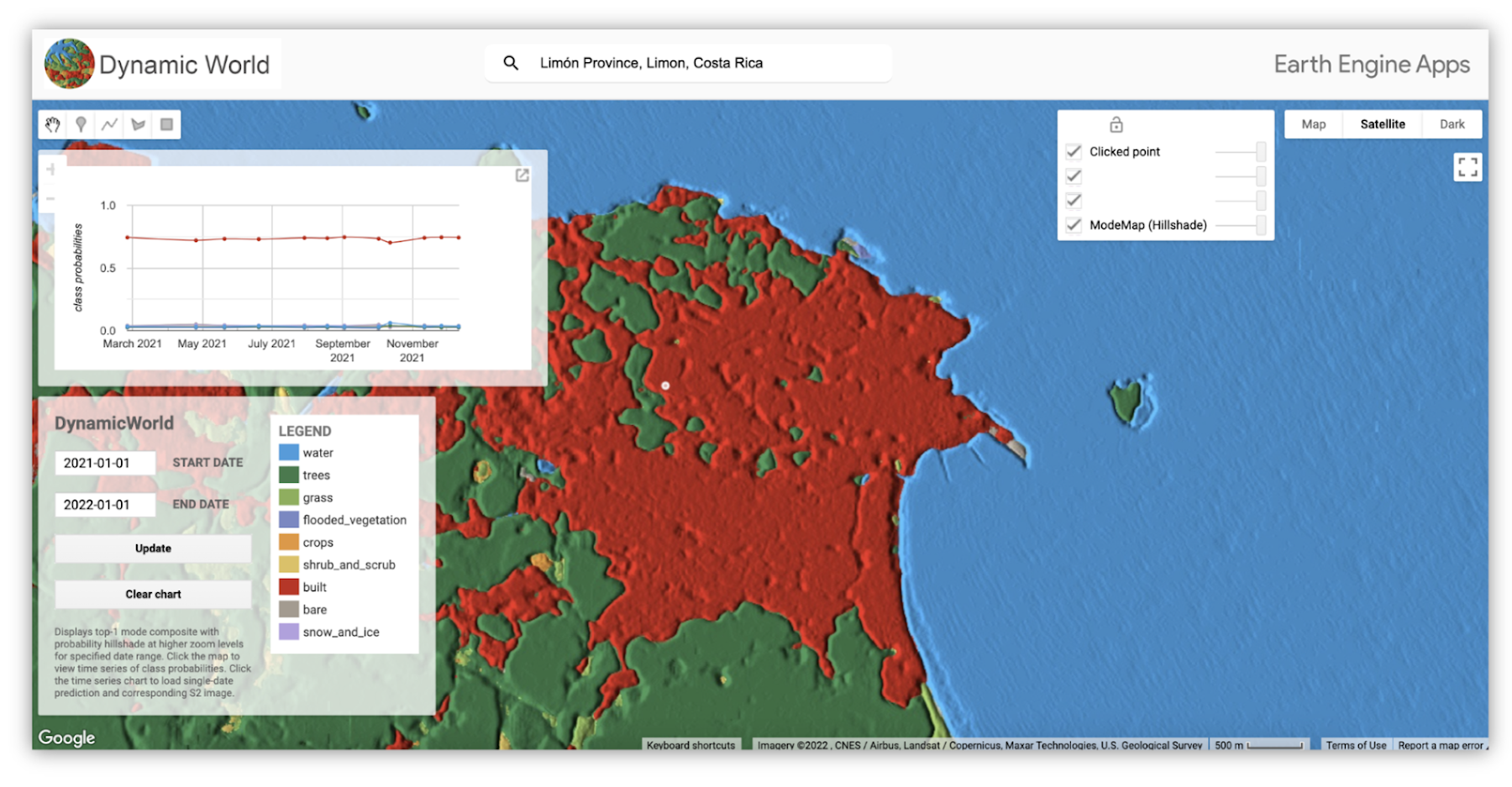
Task: Open Keyboard shortcuts link
Action: (x=690, y=745)
